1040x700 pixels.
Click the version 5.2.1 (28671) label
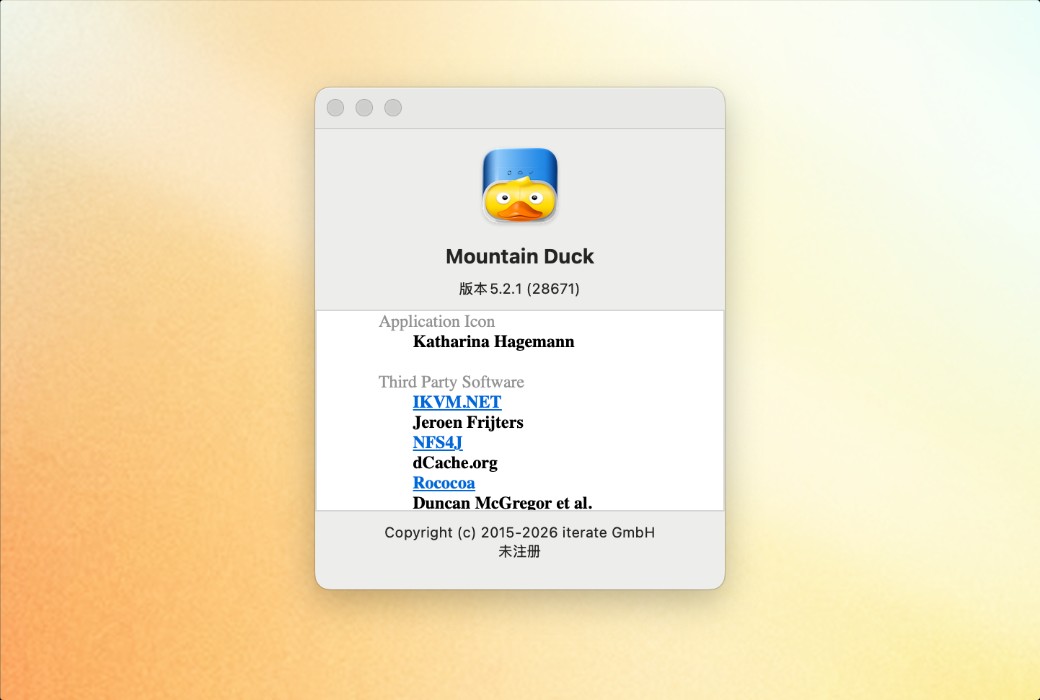click(x=519, y=289)
